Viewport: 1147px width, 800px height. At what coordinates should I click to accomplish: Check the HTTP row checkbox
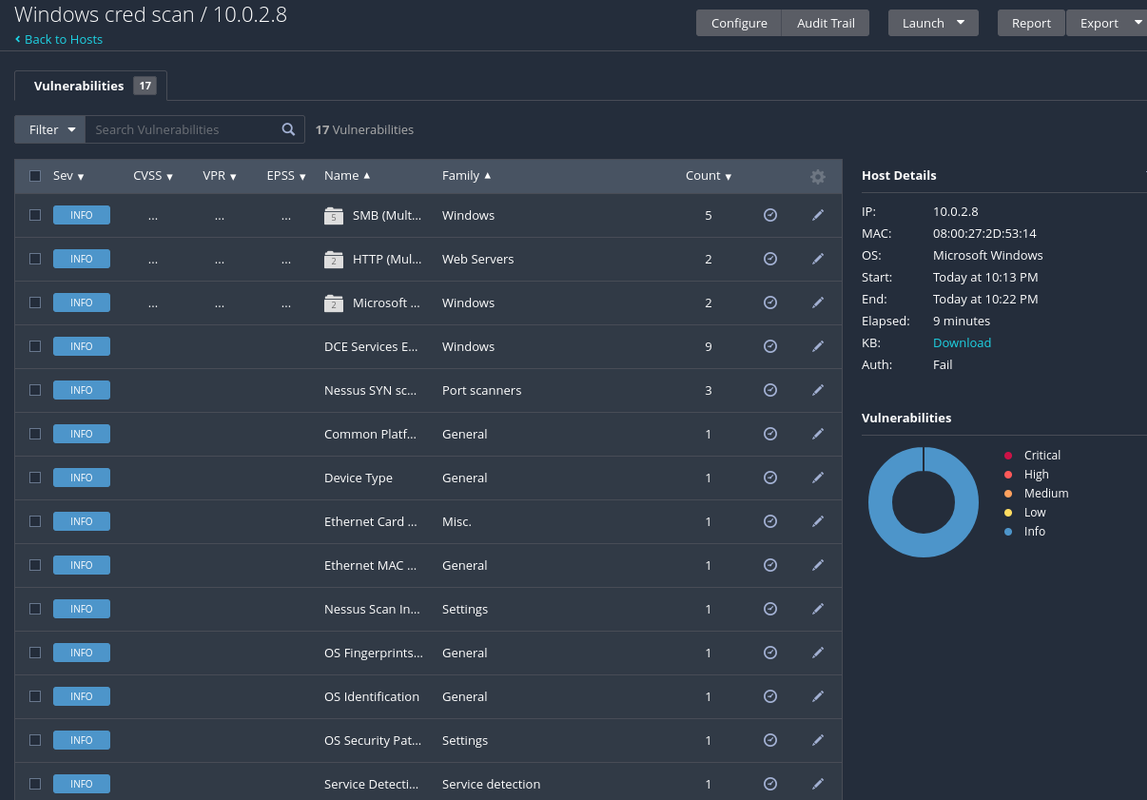click(x=35, y=259)
